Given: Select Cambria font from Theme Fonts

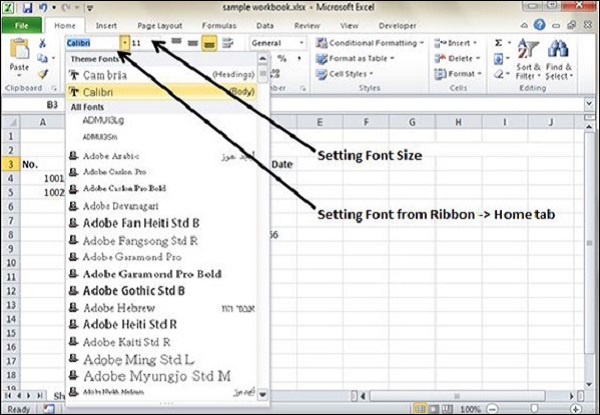Looking at the screenshot, I should [x=161, y=75].
